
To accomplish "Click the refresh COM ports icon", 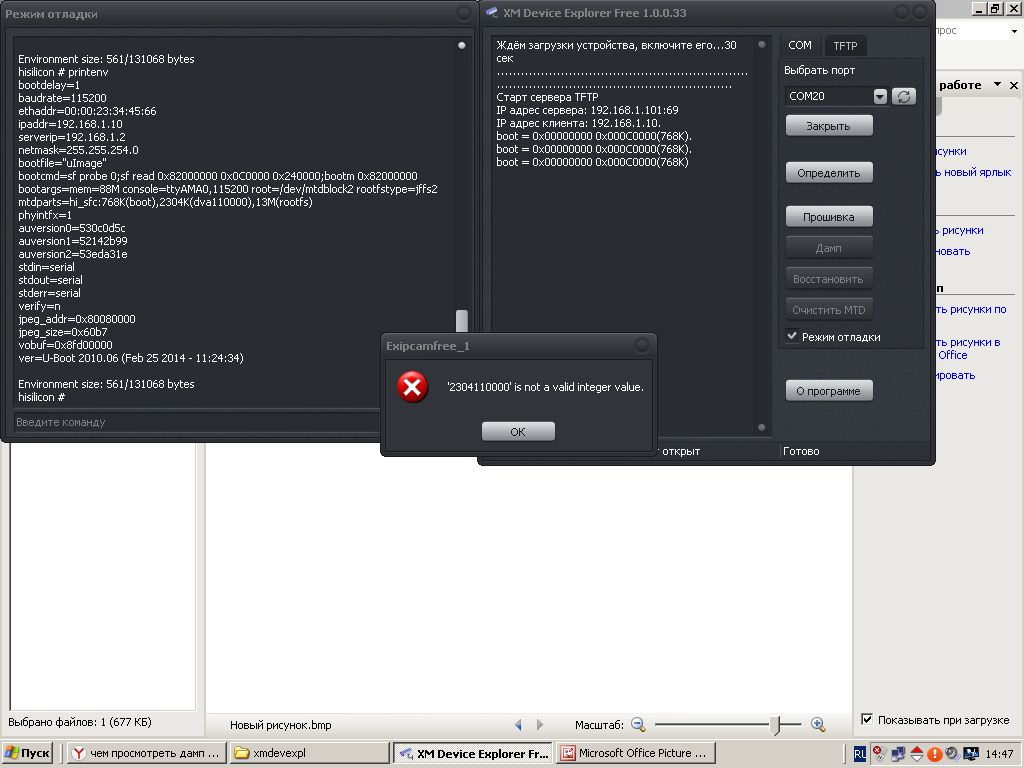I will 903,96.
